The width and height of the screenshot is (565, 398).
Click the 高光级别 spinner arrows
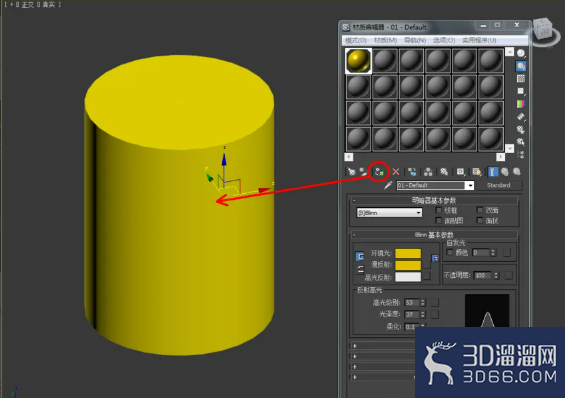[423, 303]
